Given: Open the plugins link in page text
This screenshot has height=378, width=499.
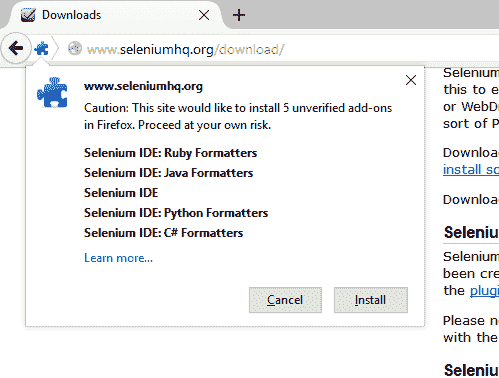Looking at the screenshot, I should tap(484, 291).
